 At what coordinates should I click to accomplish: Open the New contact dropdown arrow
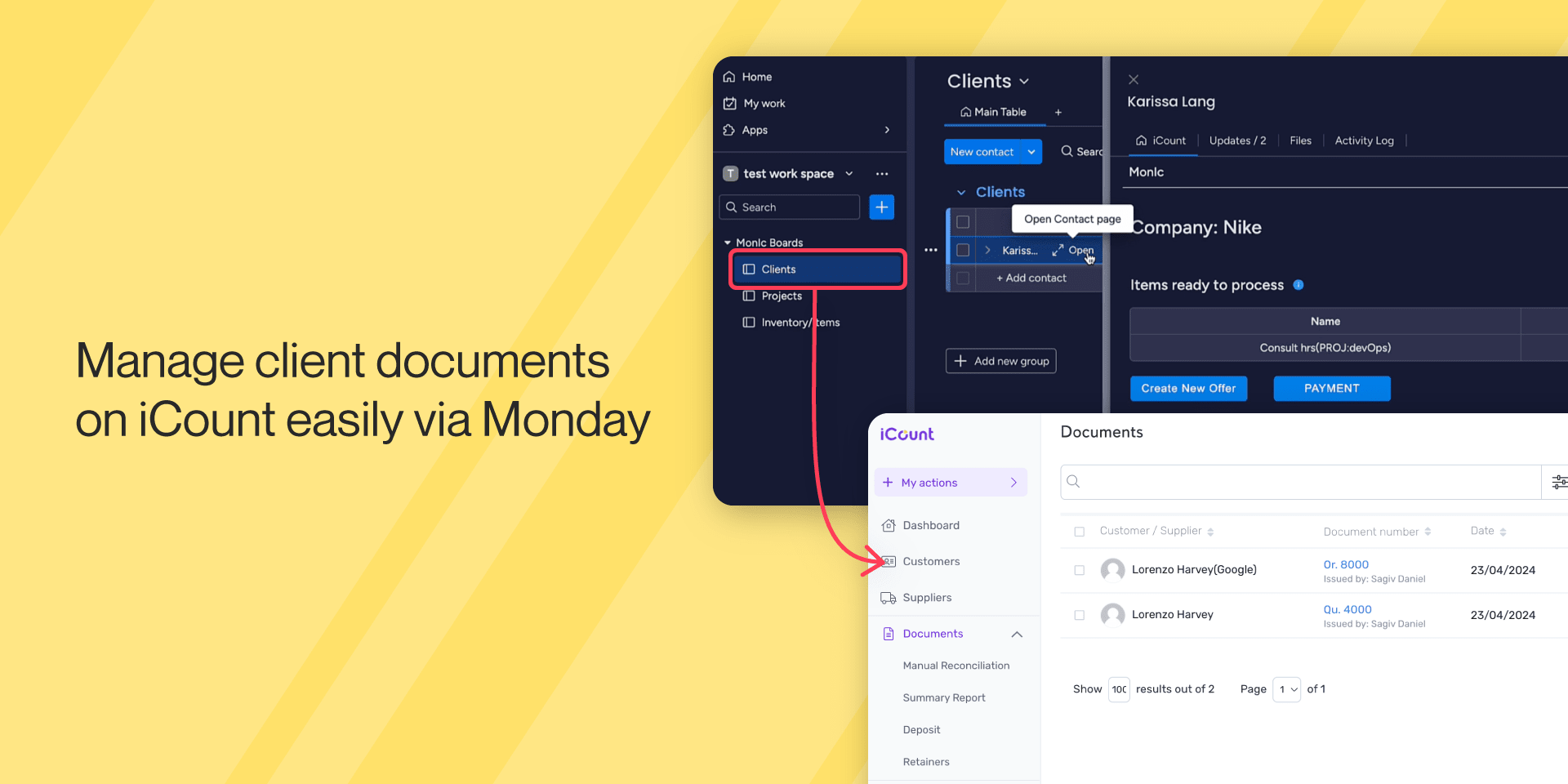[1031, 152]
